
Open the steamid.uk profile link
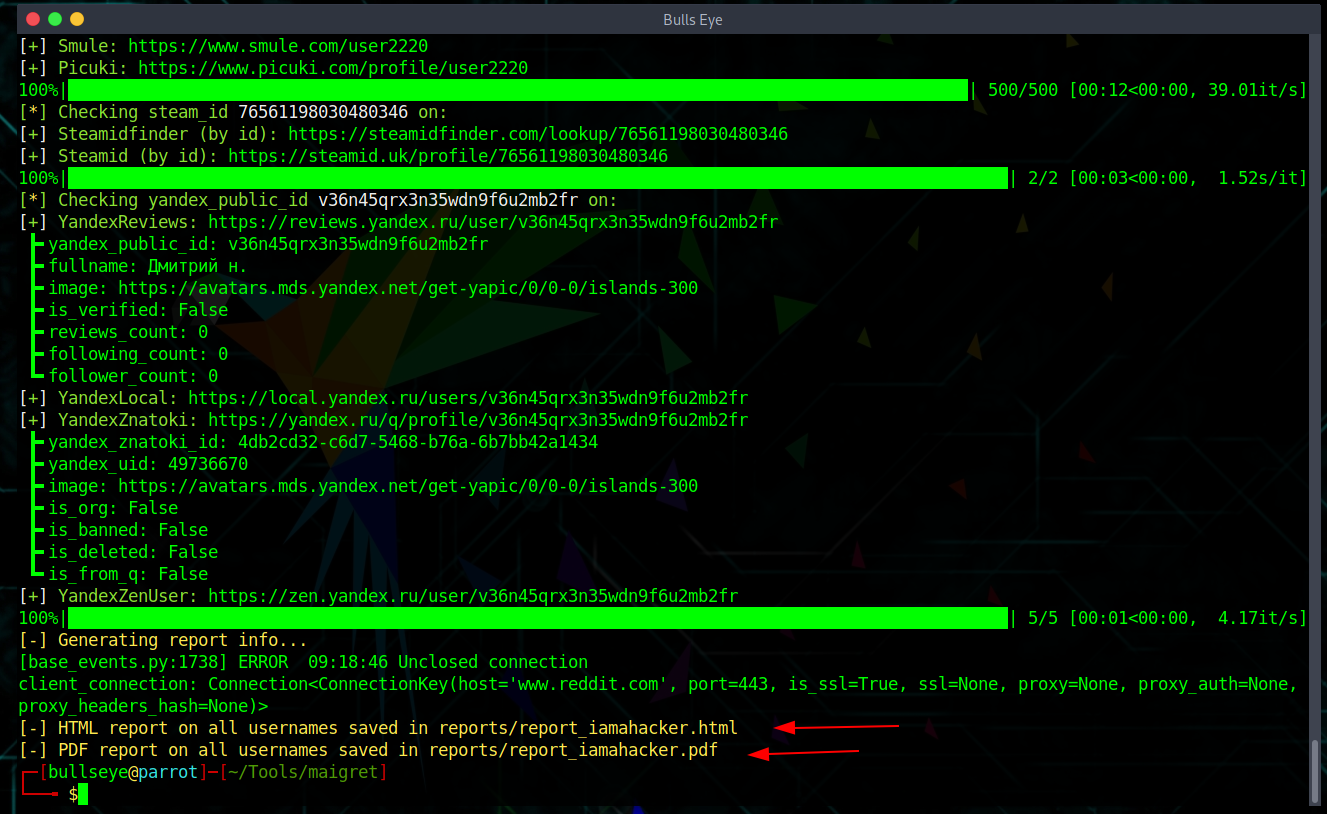448,156
